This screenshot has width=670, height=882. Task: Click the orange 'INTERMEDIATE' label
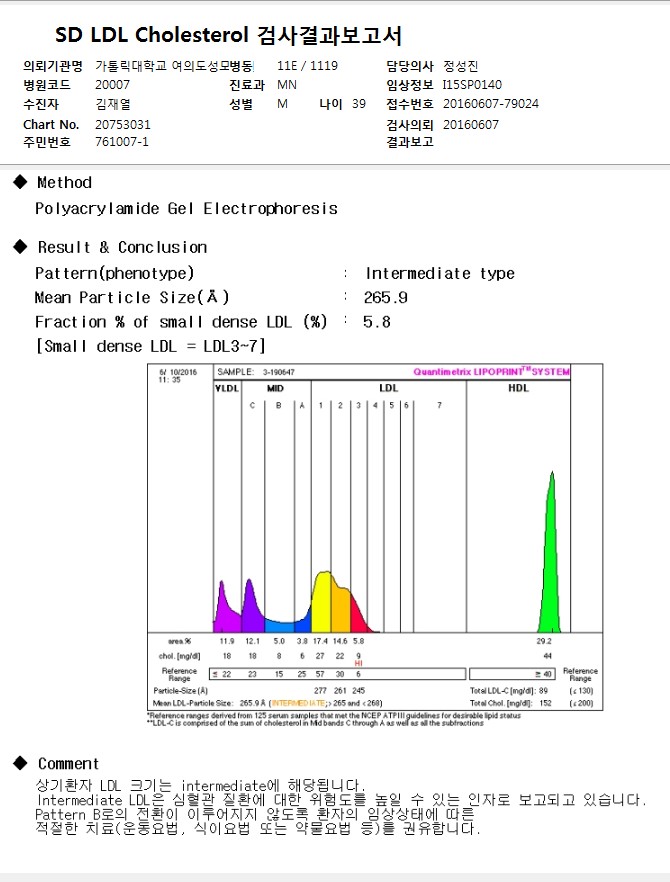[x=299, y=703]
